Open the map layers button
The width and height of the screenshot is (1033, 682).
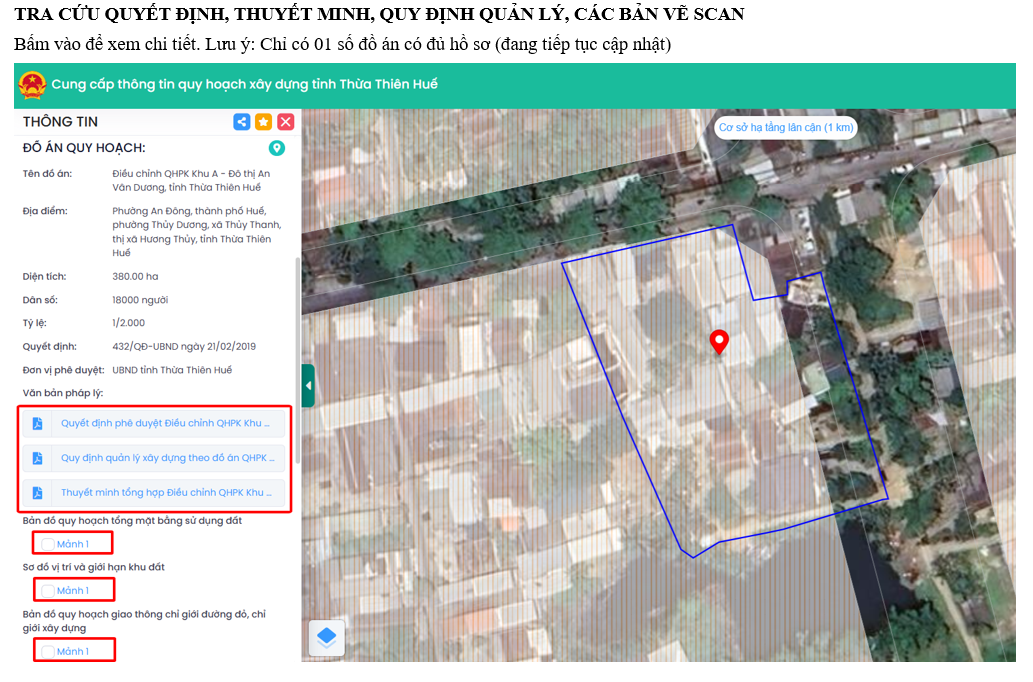[x=327, y=637]
